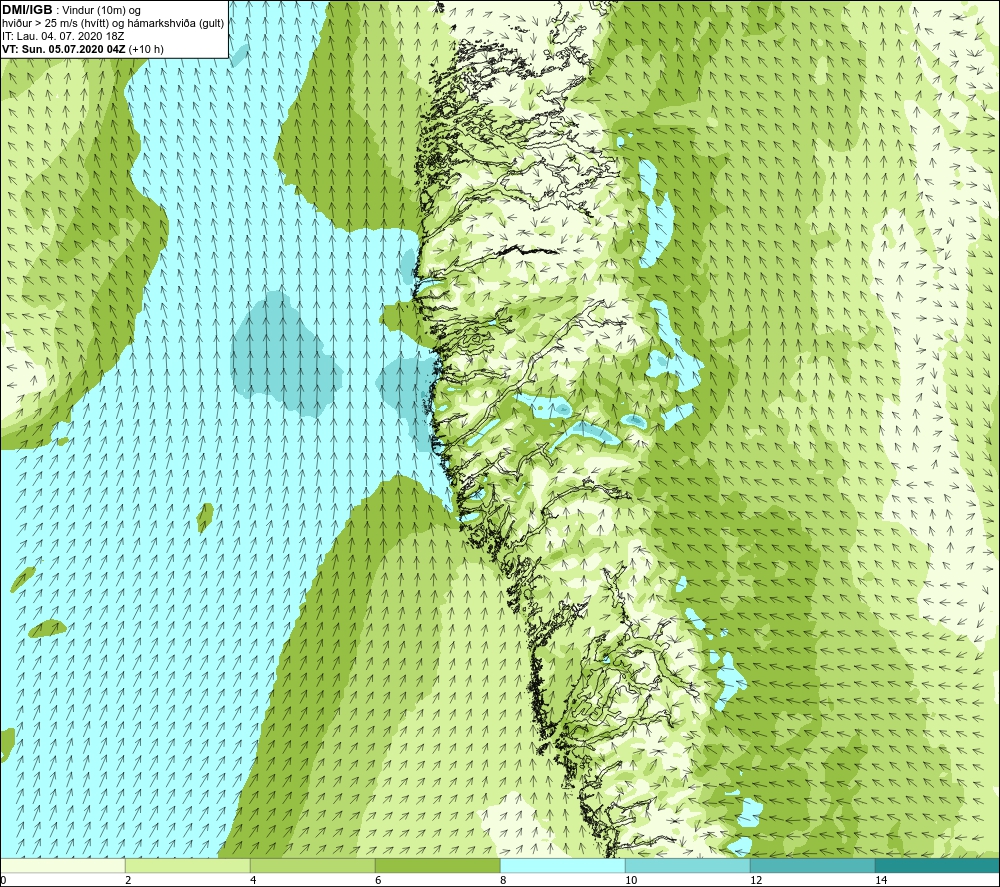Click the '4' tick label on the scale
This screenshot has width=1000, height=887.
253,880
